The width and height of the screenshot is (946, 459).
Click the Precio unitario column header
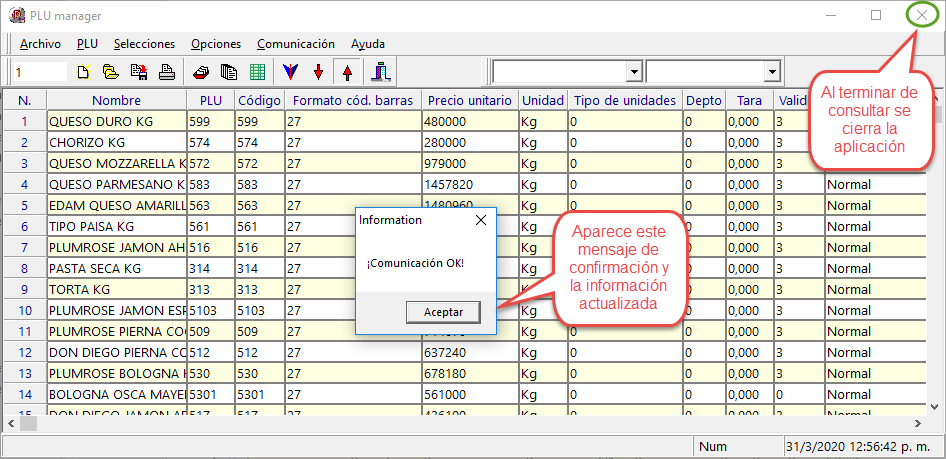pyautogui.click(x=469, y=100)
